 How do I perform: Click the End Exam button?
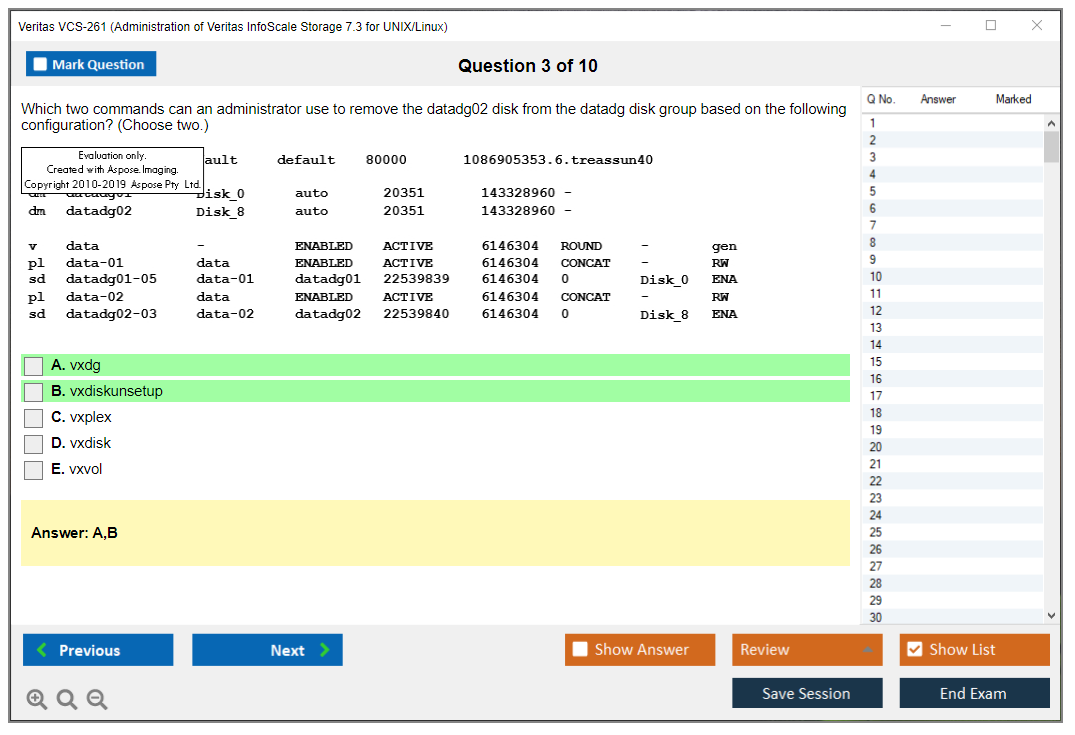click(x=973, y=693)
